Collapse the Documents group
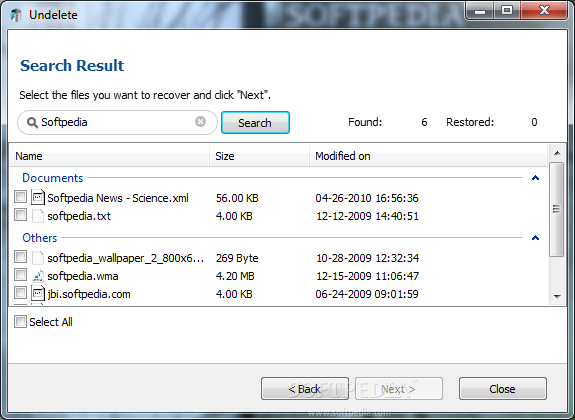575x420 pixels. [535, 178]
